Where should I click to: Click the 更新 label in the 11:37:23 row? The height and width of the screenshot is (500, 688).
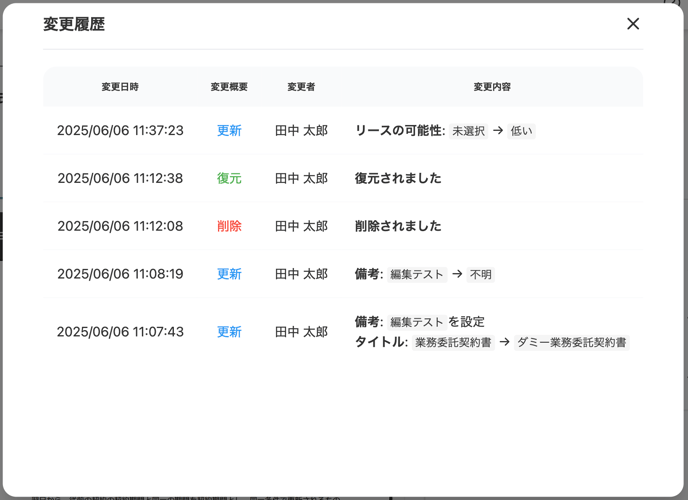click(x=229, y=131)
